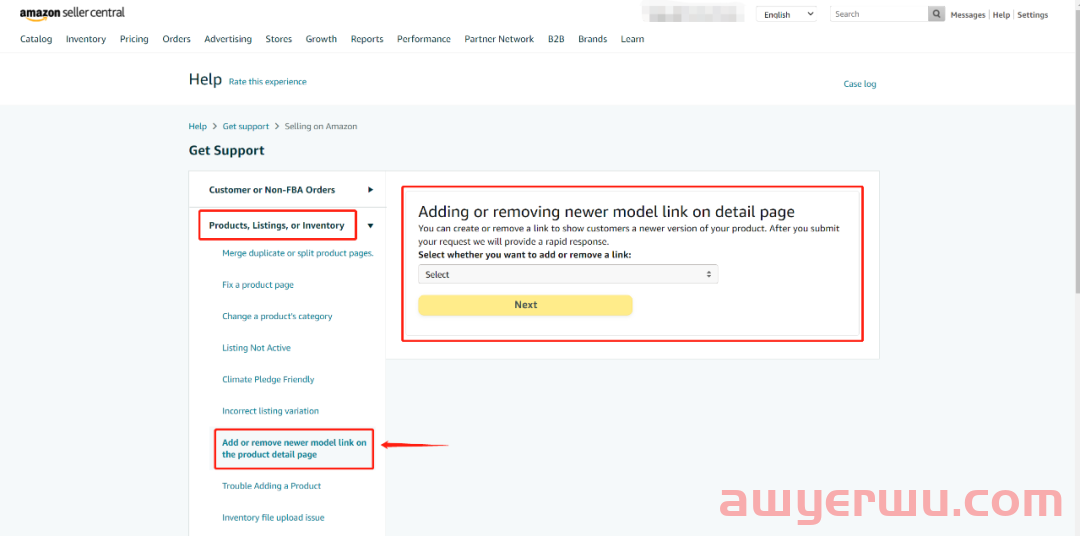This screenshot has height=536, width=1080.
Task: Open the Catalog menu
Action: pyautogui.click(x=36, y=39)
